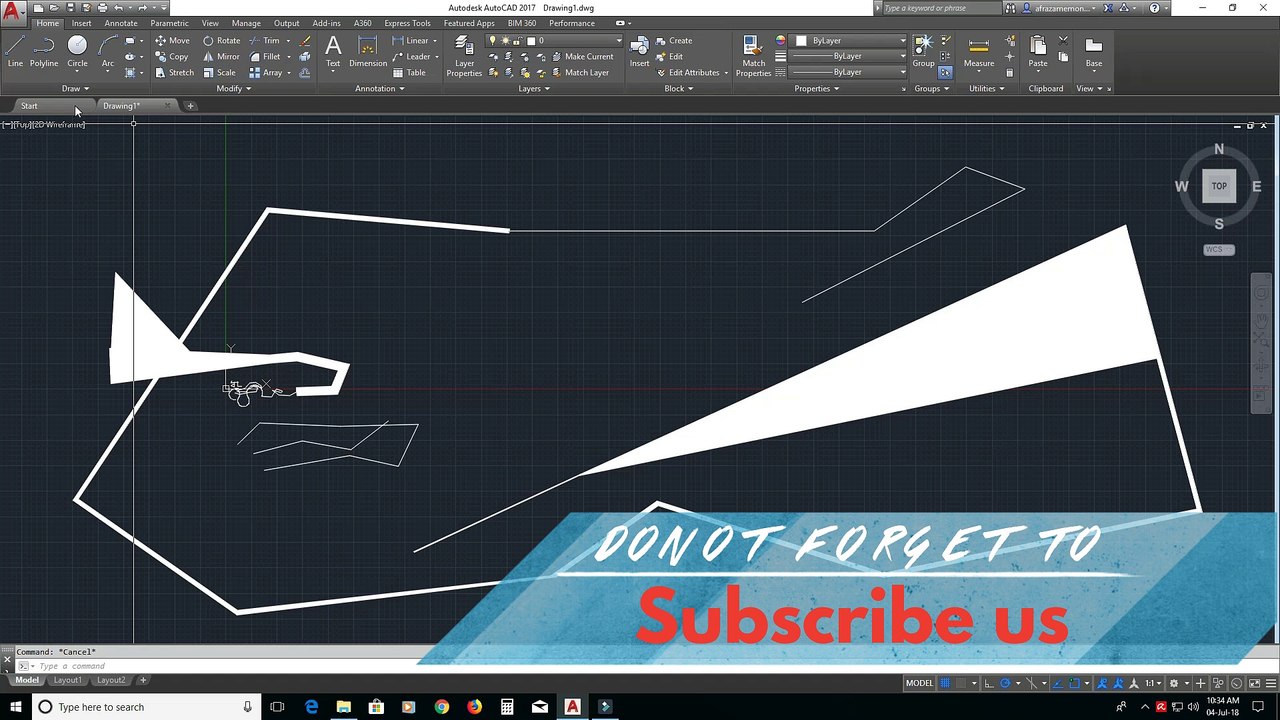Click the Insert block icon
The height and width of the screenshot is (720, 1280).
(639, 51)
